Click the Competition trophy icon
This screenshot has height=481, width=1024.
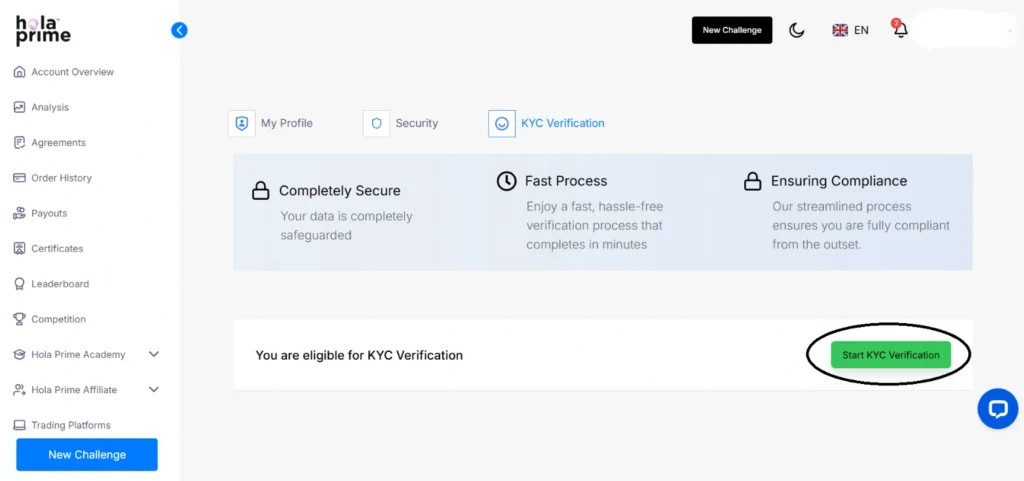click(x=20, y=319)
